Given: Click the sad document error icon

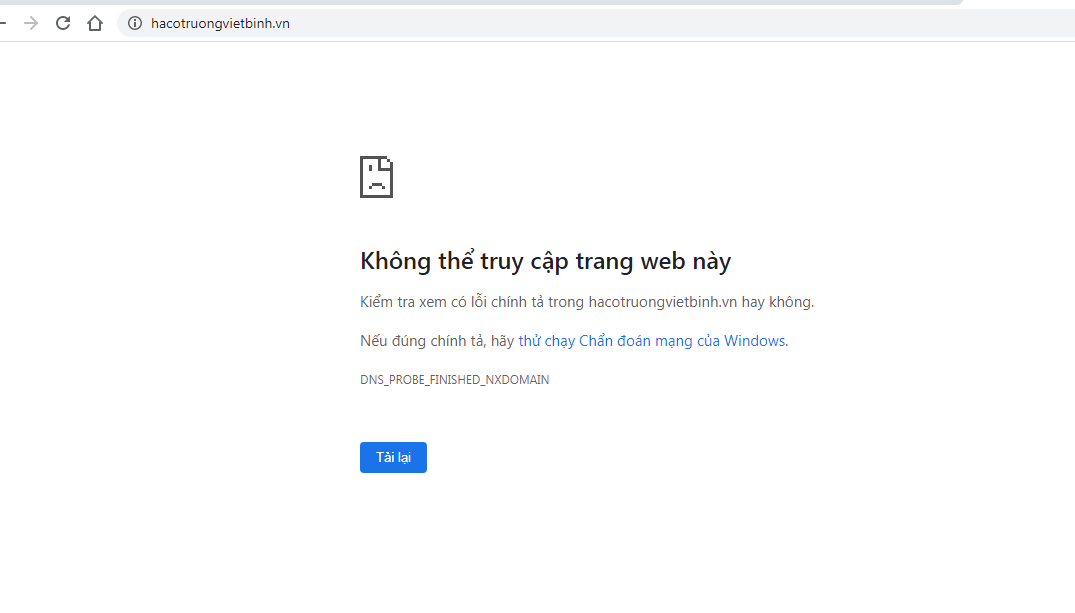Looking at the screenshot, I should click(x=377, y=176).
